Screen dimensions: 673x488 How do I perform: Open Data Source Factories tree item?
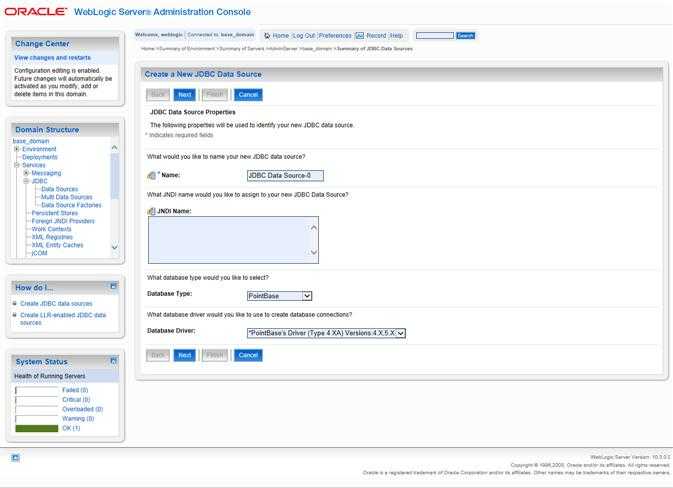pyautogui.click(x=71, y=205)
